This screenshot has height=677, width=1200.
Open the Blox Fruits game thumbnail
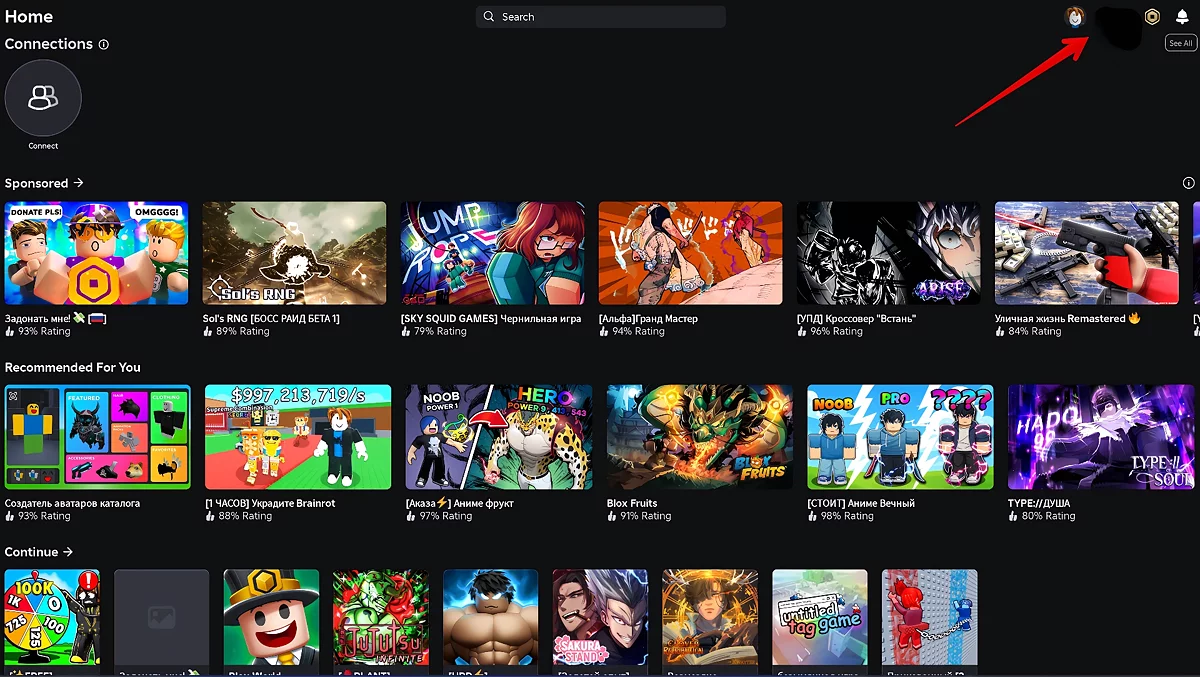700,437
